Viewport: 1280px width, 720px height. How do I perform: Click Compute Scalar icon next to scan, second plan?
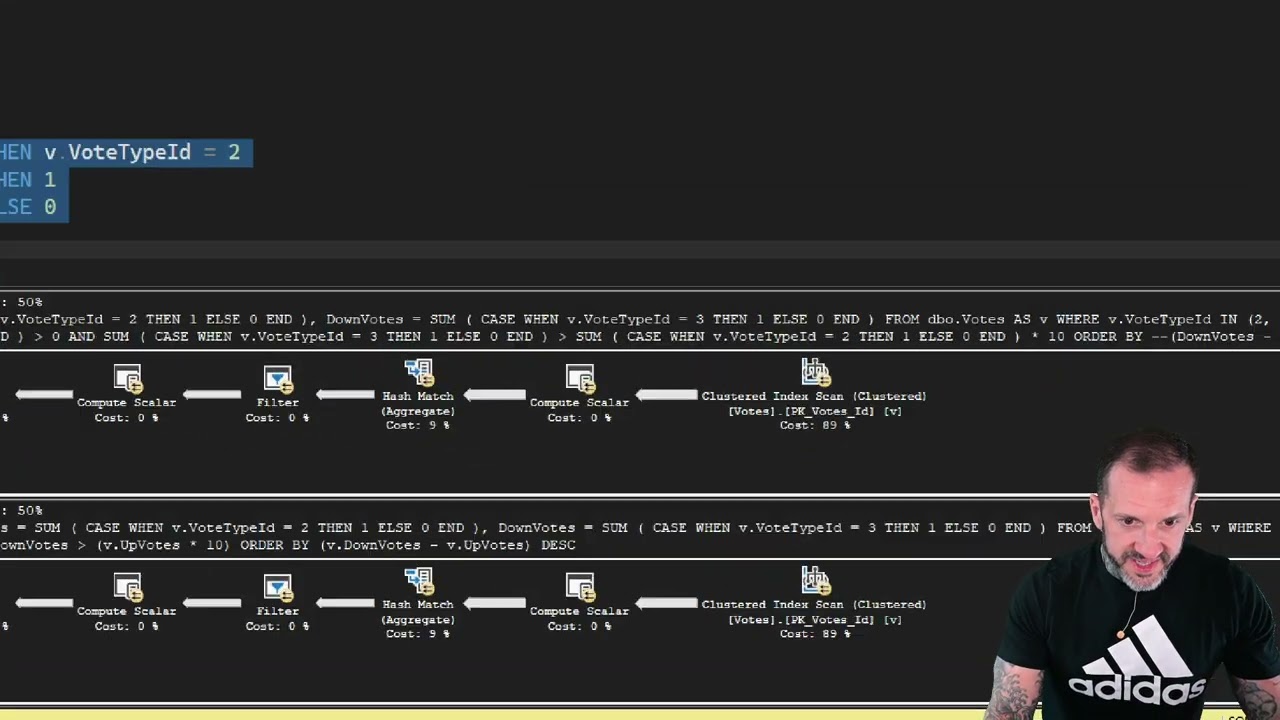[x=579, y=588]
